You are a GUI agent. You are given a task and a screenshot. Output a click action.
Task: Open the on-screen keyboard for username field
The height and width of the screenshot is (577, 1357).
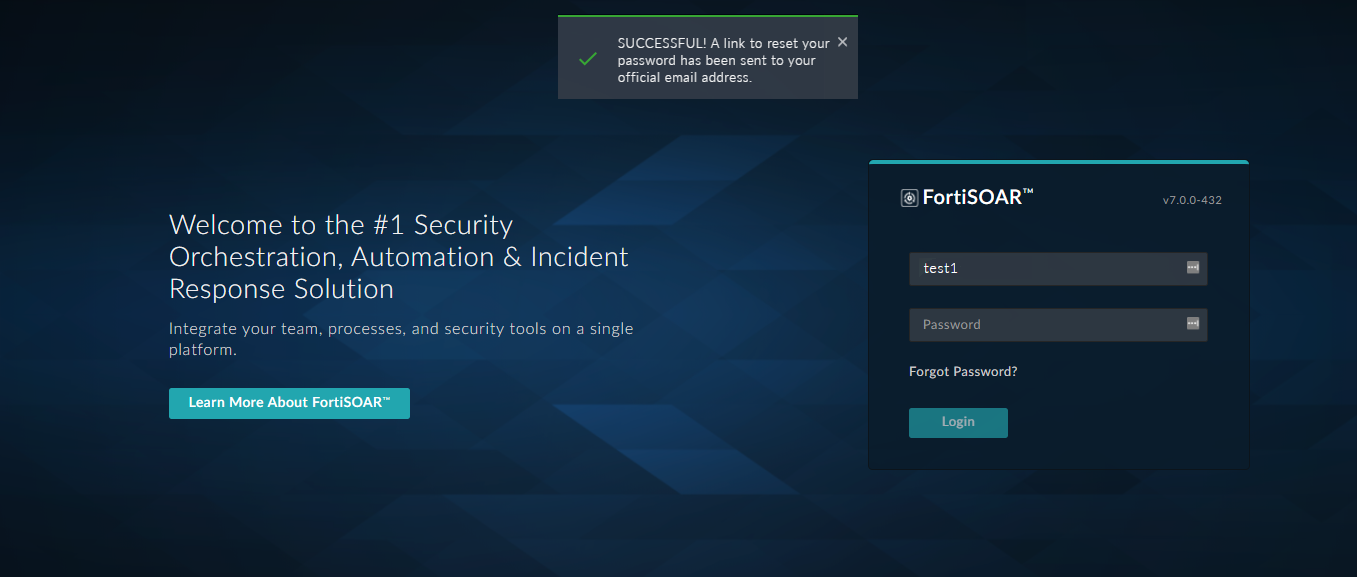[1193, 268]
